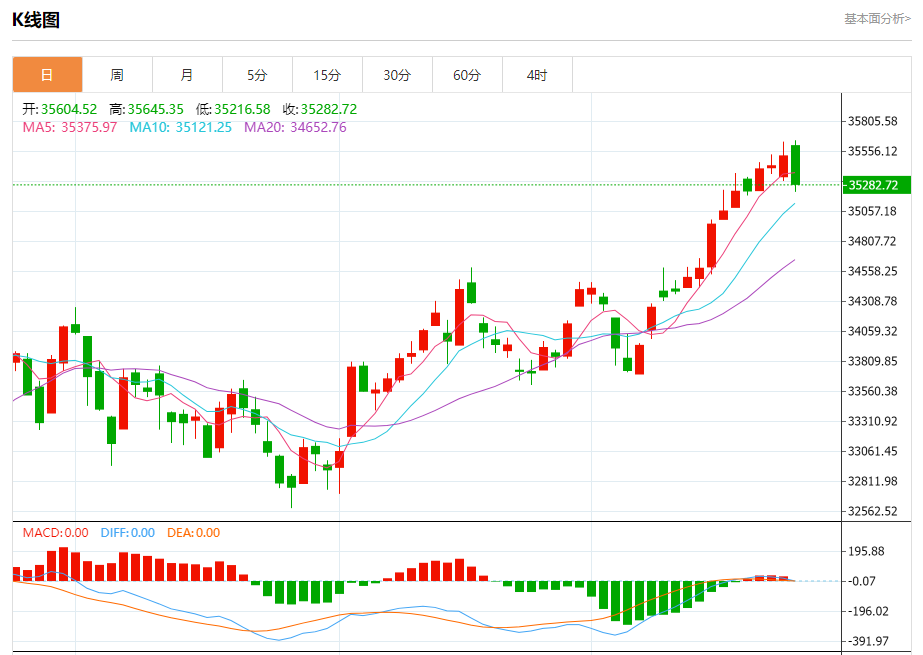Select the 日 daily chart tab
This screenshot has width=923, height=655.
47,75
